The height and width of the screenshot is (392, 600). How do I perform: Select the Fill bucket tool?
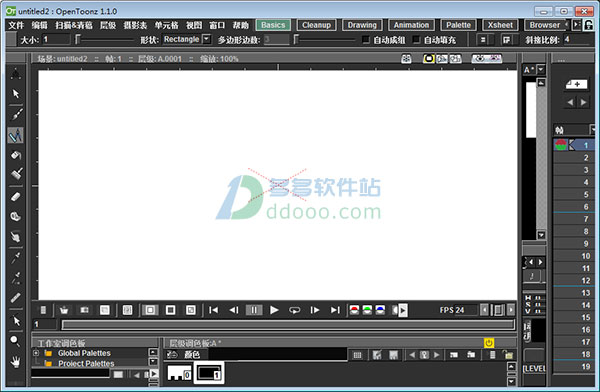click(16, 155)
